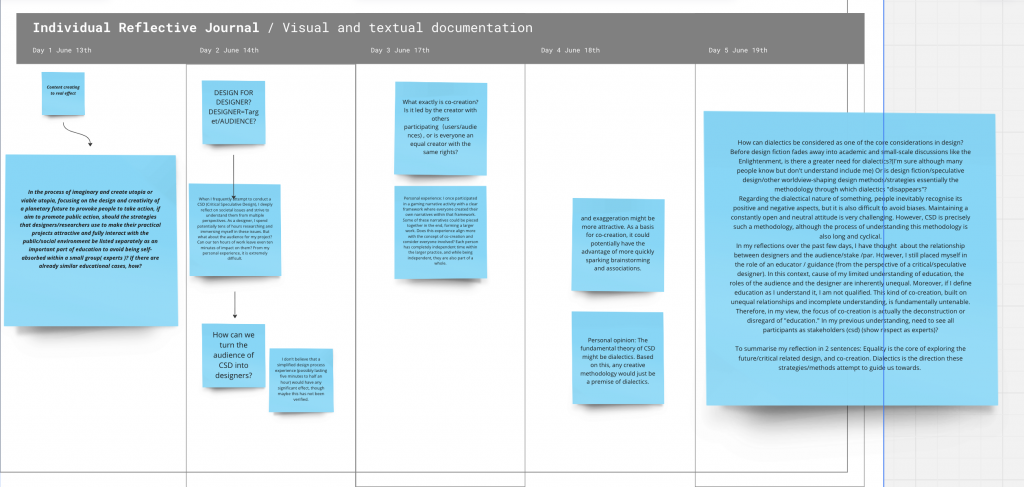Select the 'Day 3 June 17th' column label
Viewport: 1024px width, 487px height.
400,50
